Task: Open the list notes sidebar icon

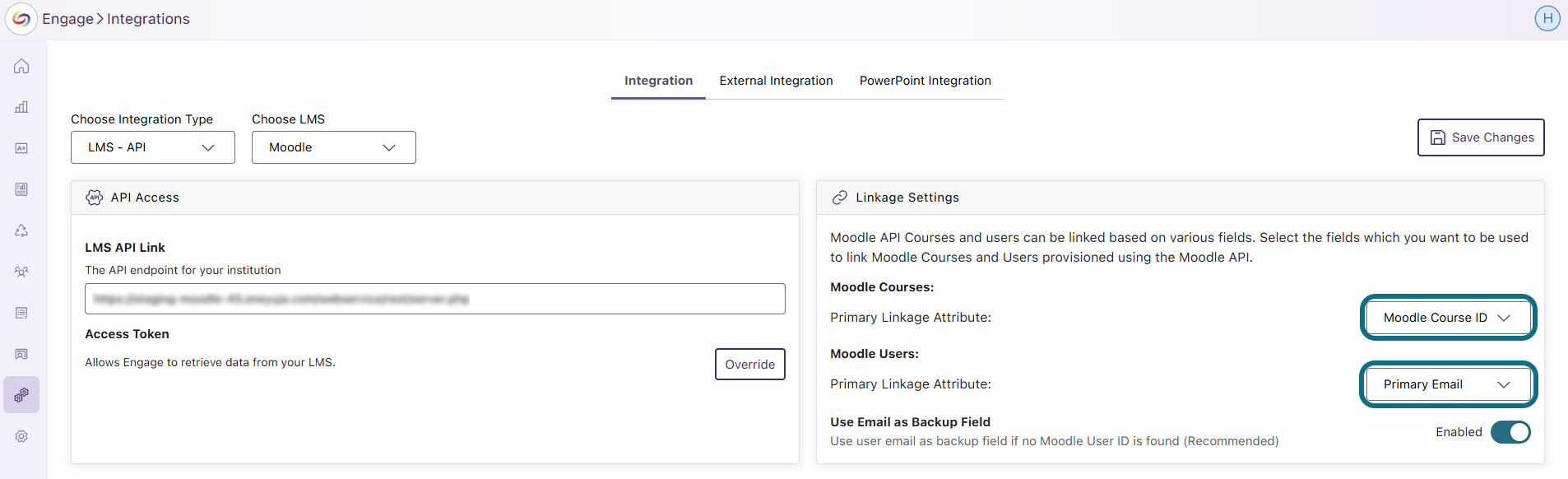Action: [21, 313]
